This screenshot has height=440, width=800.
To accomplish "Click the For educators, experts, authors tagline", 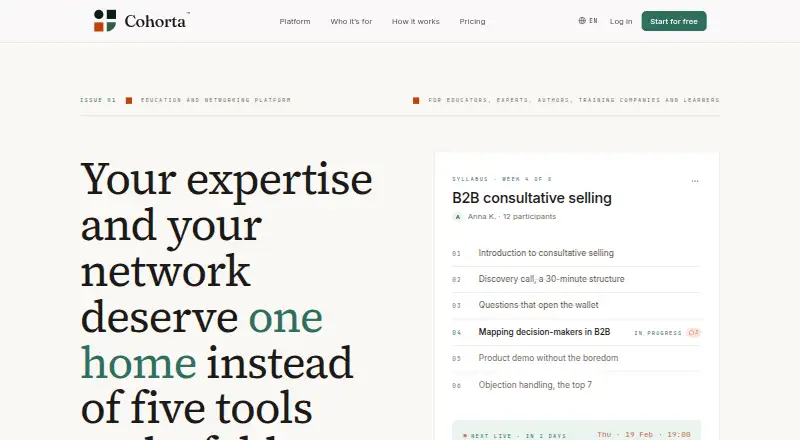I will (574, 100).
